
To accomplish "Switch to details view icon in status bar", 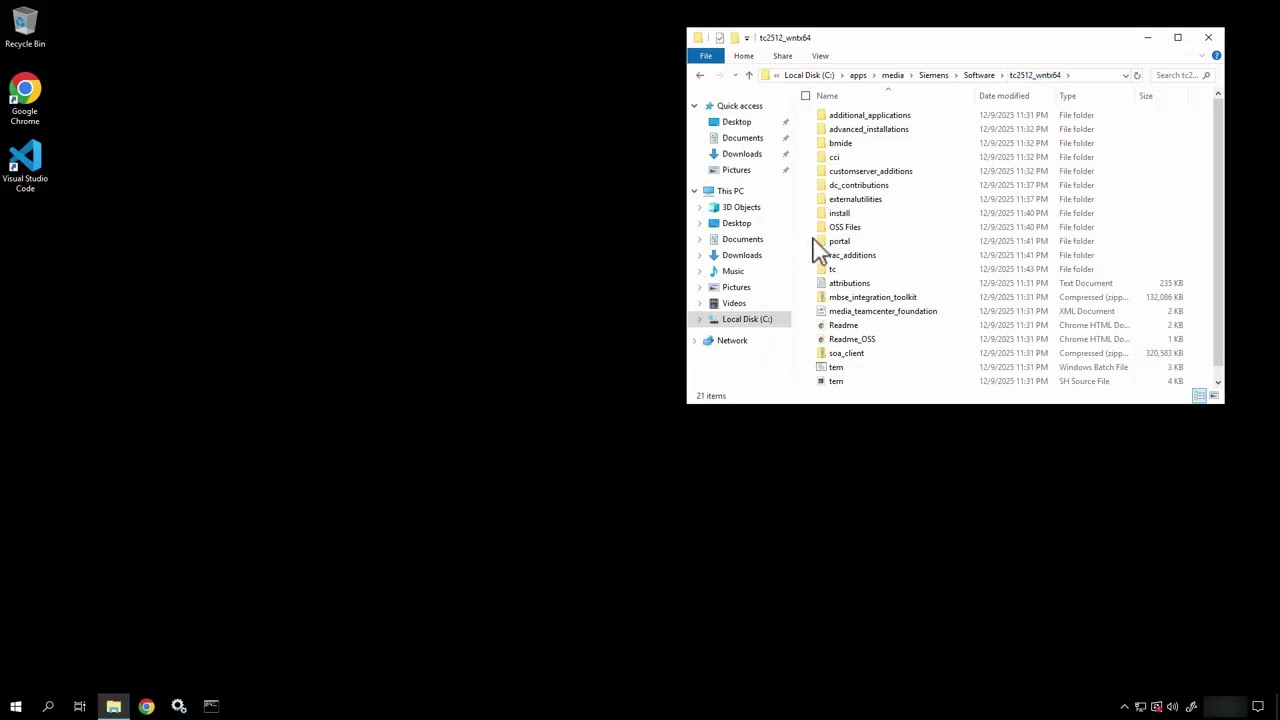I will point(1199,396).
